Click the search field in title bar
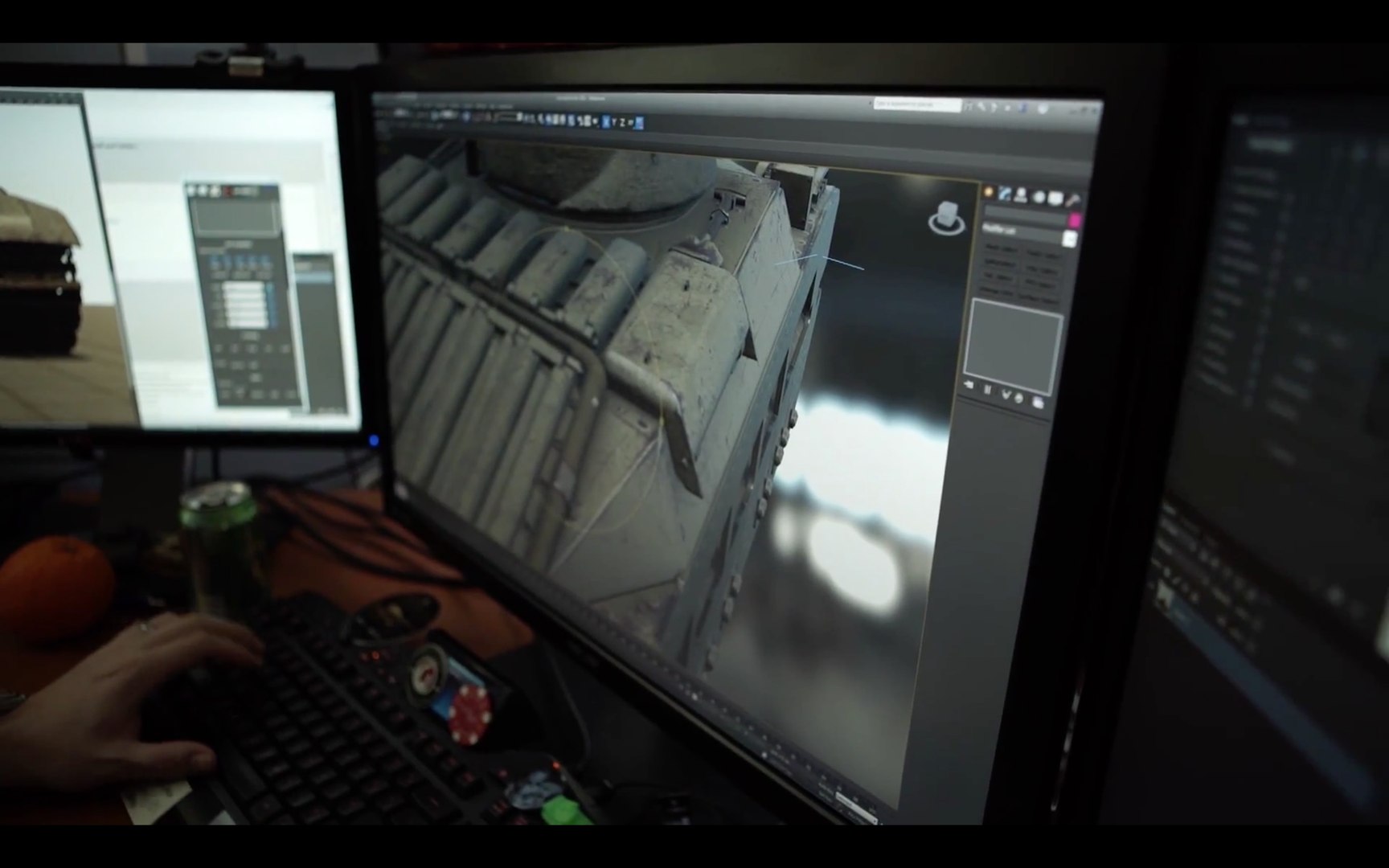 (x=916, y=104)
